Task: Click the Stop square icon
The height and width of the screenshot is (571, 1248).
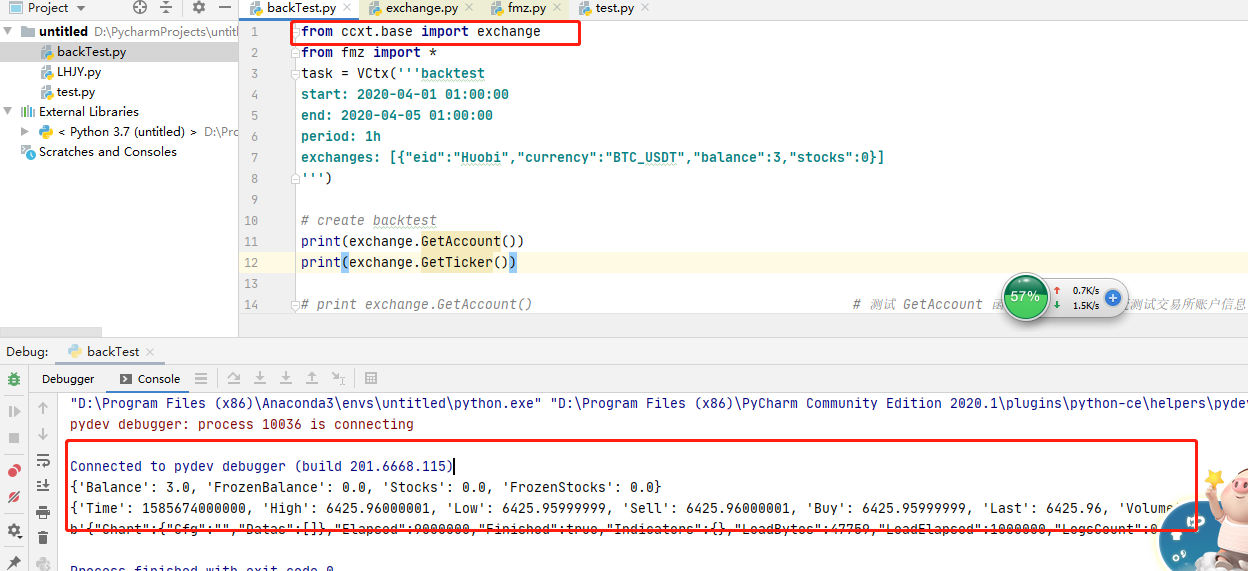Action: point(14,438)
